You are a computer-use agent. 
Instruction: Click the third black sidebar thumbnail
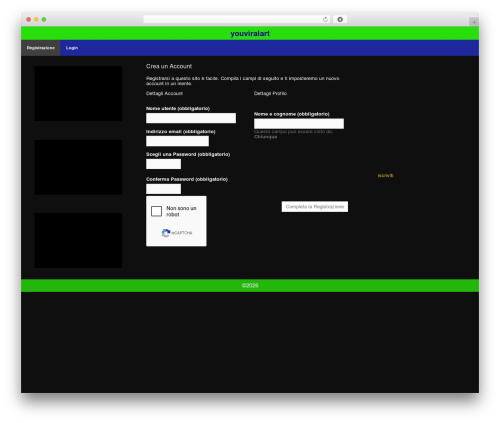[78, 240]
